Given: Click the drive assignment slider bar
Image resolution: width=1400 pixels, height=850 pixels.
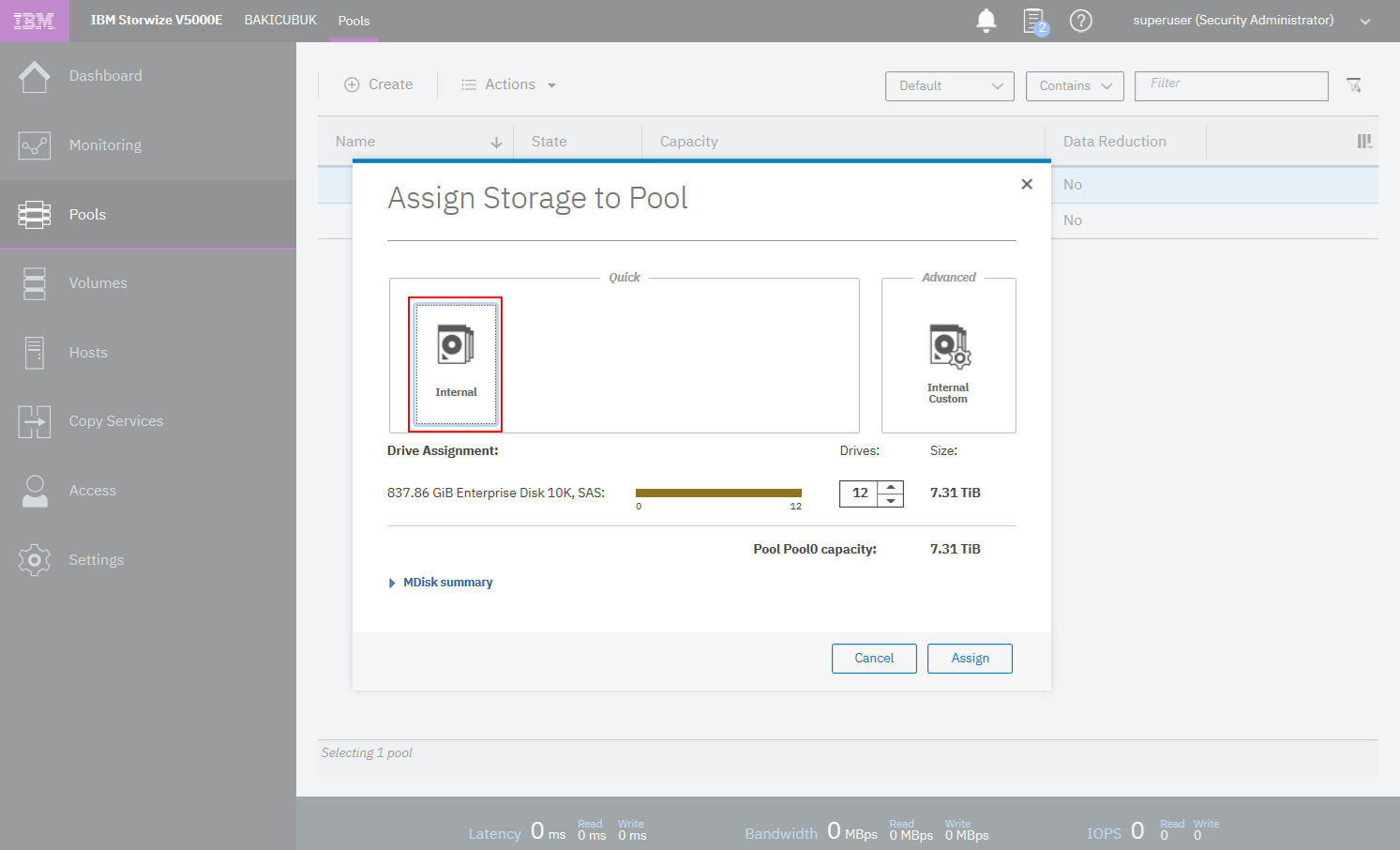Looking at the screenshot, I should (718, 493).
